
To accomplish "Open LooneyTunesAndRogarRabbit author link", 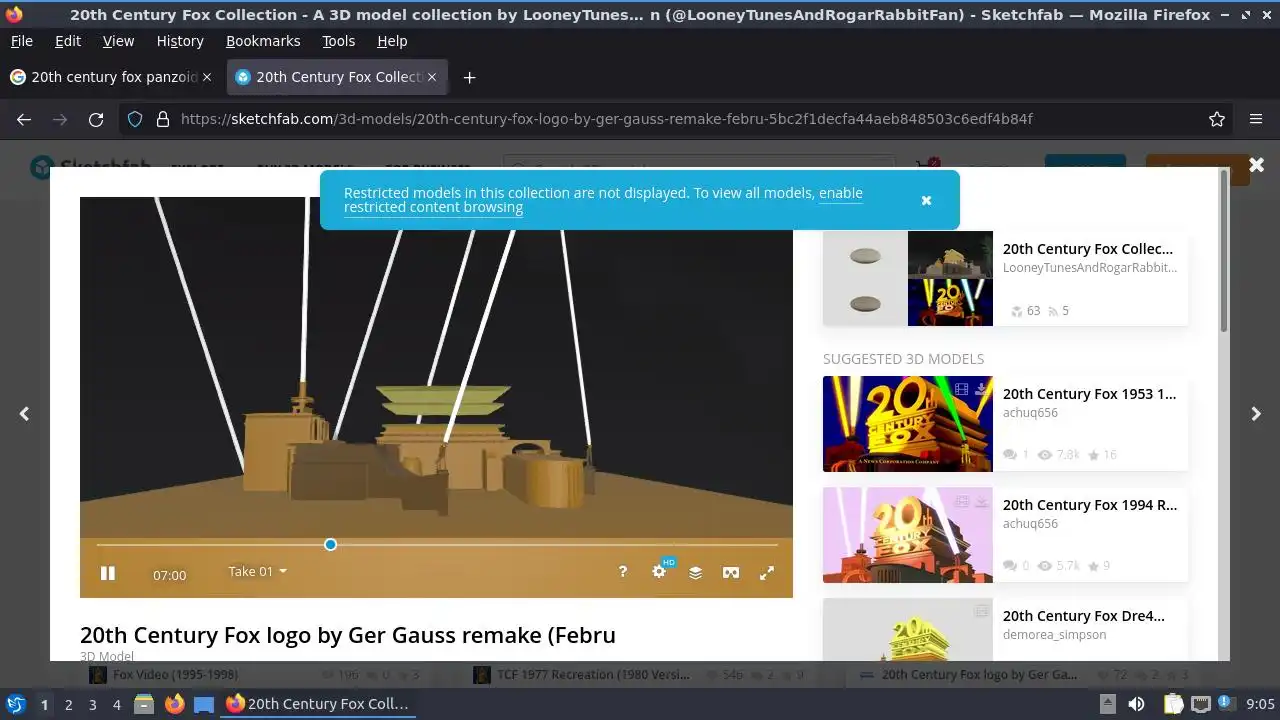I will coord(1090,268).
